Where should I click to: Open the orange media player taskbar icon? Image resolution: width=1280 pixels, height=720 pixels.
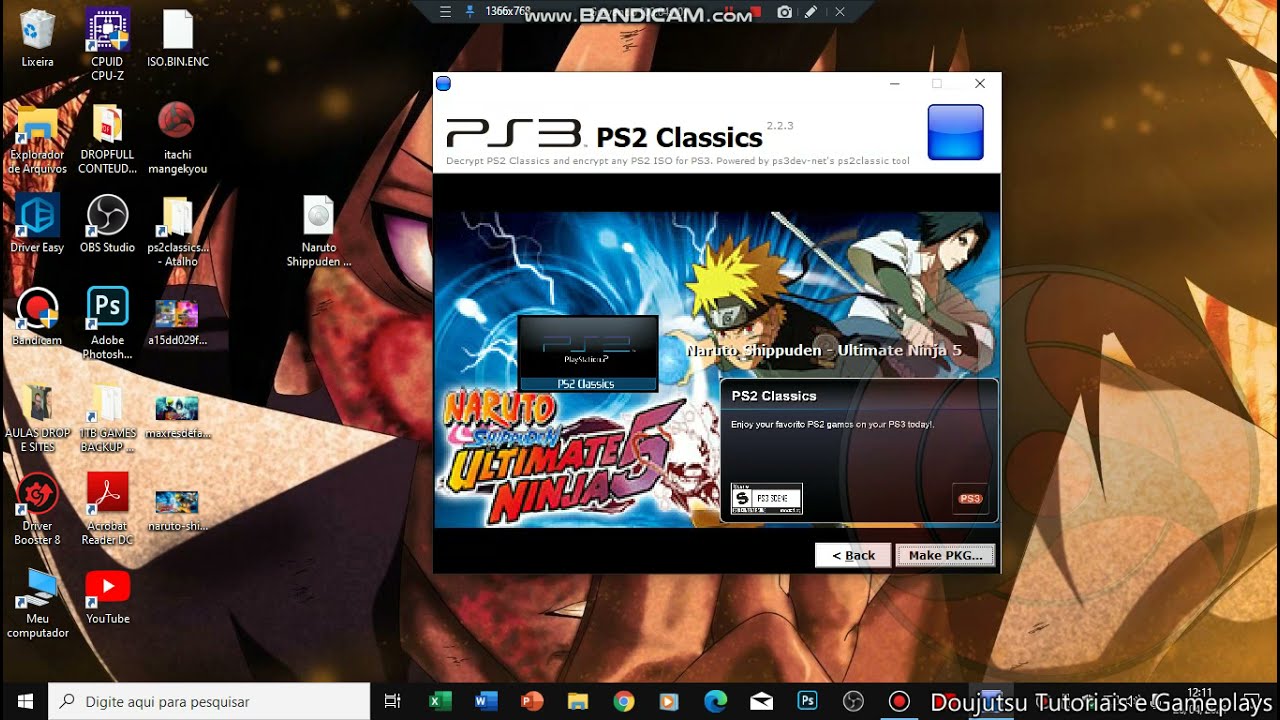(x=669, y=701)
